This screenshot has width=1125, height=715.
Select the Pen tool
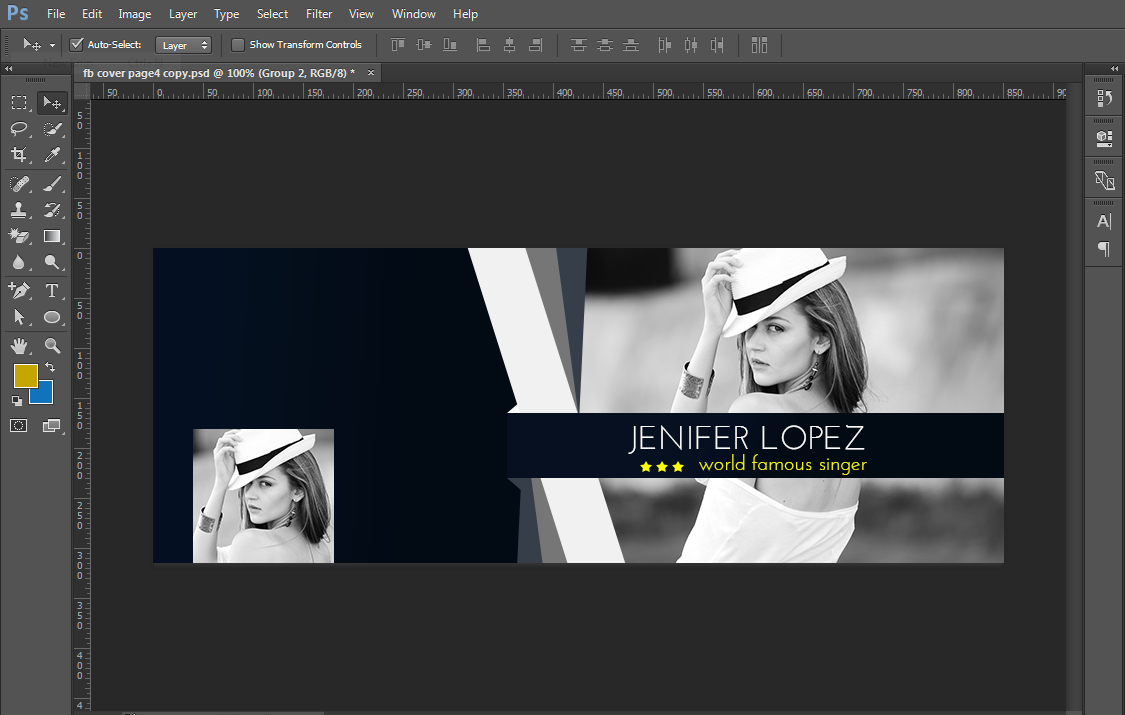pyautogui.click(x=19, y=290)
